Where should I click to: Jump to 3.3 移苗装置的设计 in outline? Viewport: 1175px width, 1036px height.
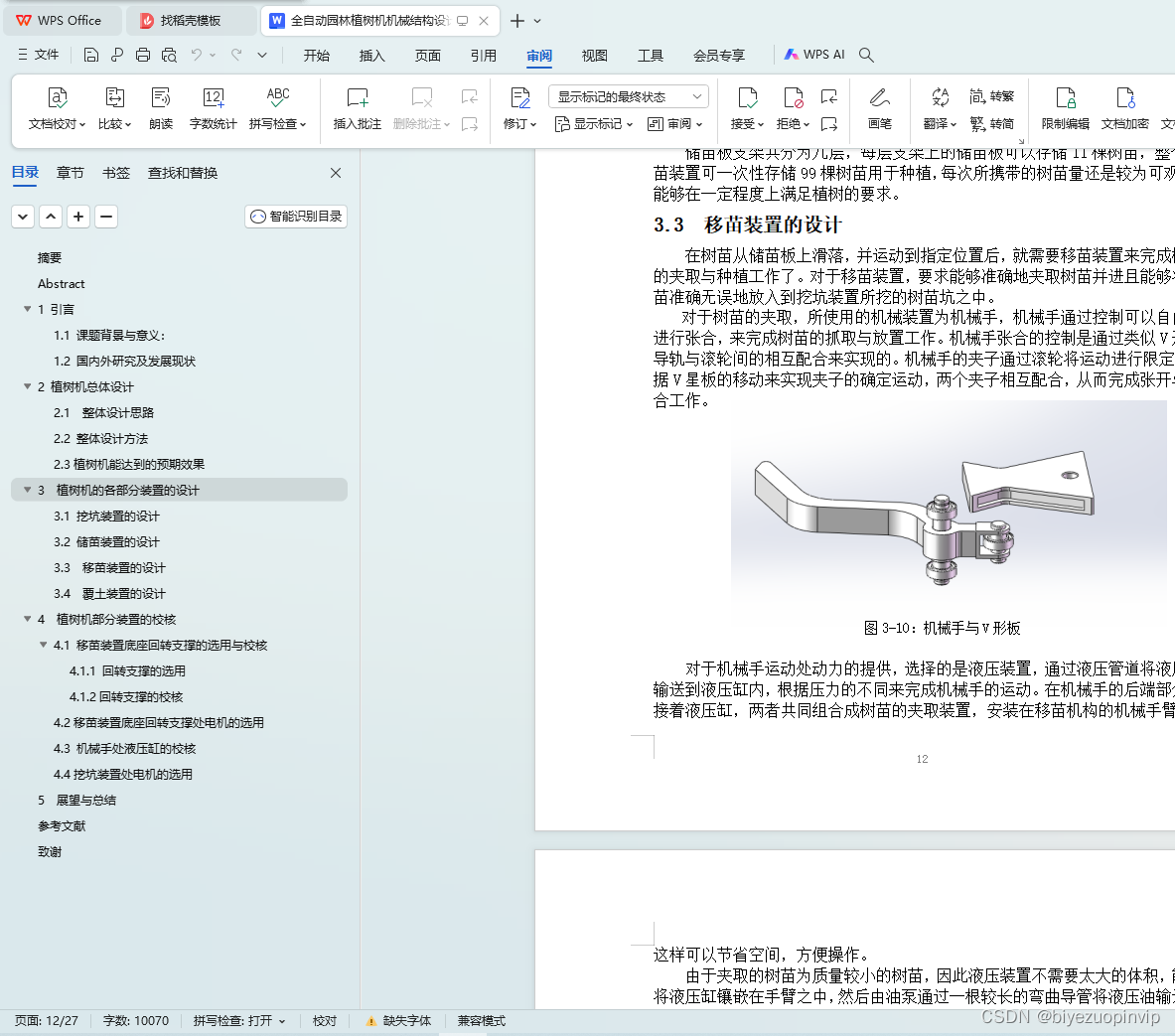(109, 567)
